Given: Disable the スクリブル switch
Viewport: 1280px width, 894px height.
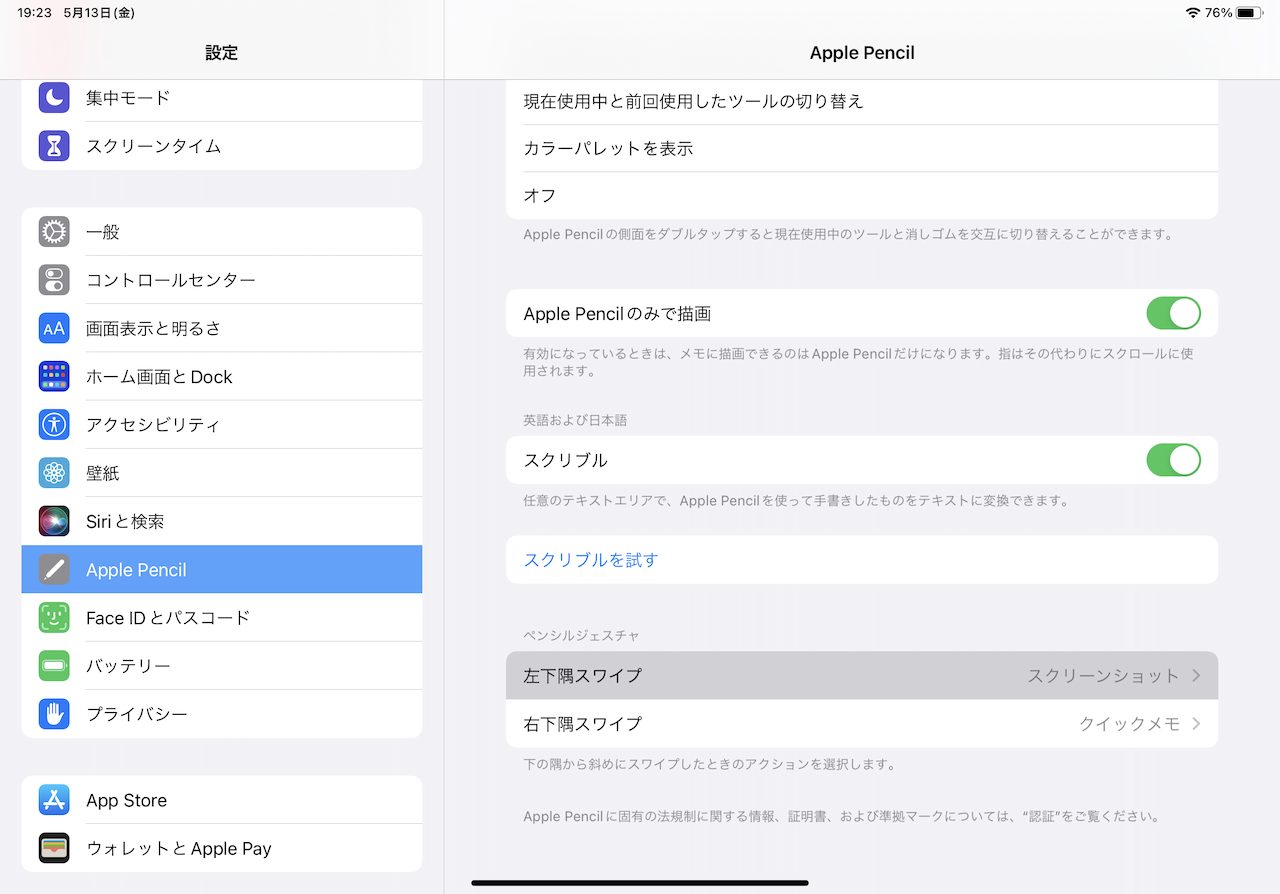Looking at the screenshot, I should click(1173, 460).
